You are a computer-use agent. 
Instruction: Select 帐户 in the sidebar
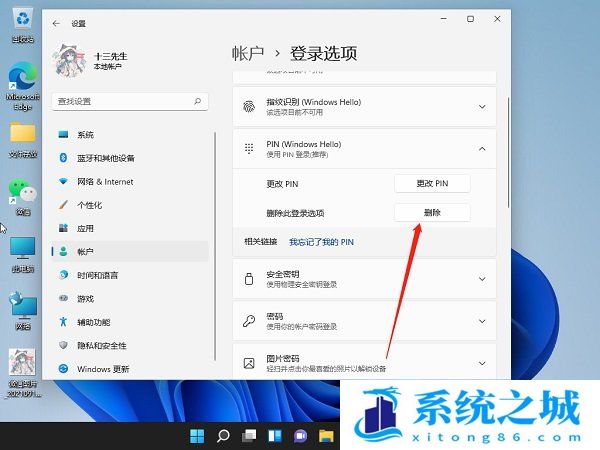(x=130, y=252)
